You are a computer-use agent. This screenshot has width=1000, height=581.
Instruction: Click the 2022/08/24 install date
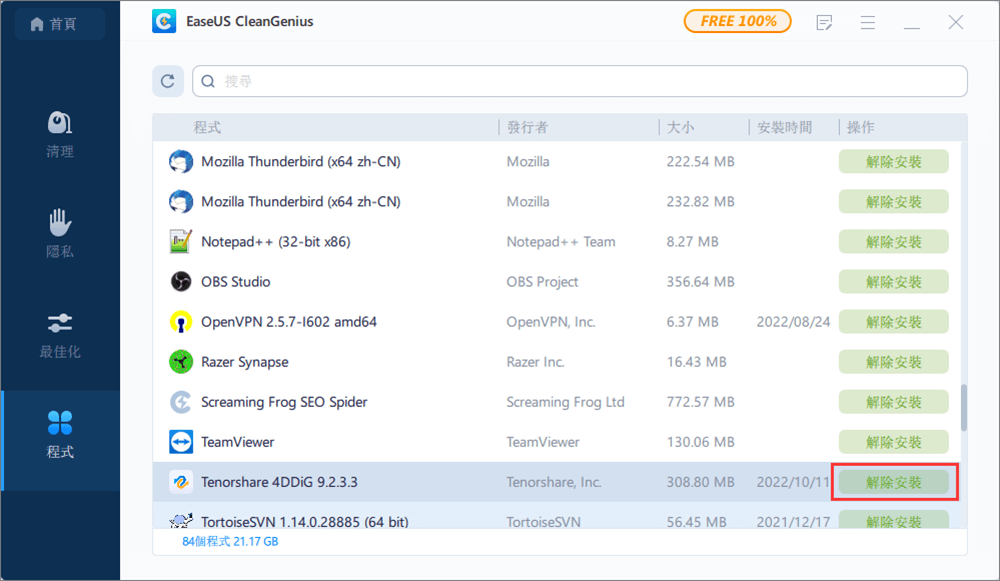(x=793, y=321)
